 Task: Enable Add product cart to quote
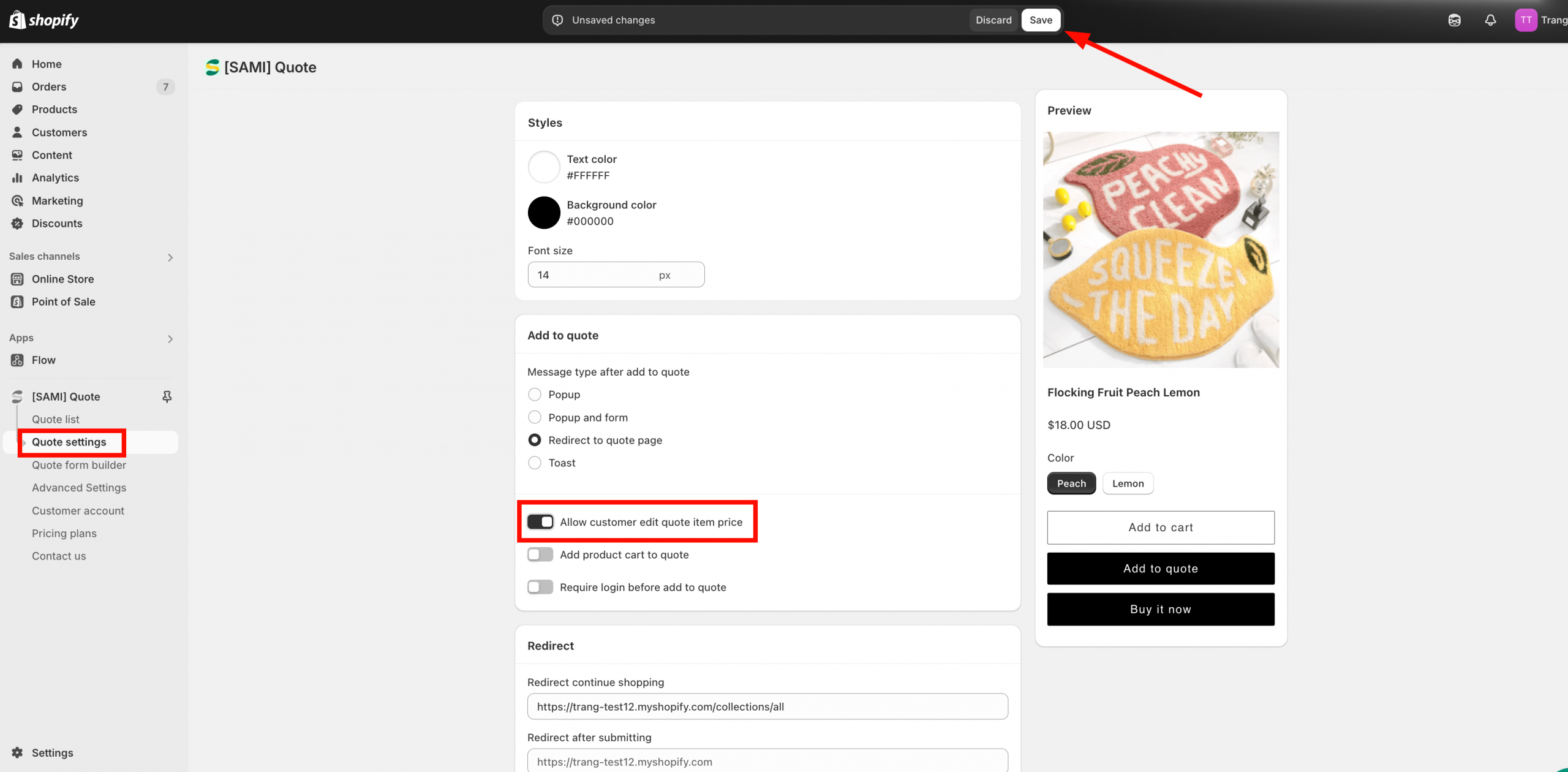[x=540, y=554]
